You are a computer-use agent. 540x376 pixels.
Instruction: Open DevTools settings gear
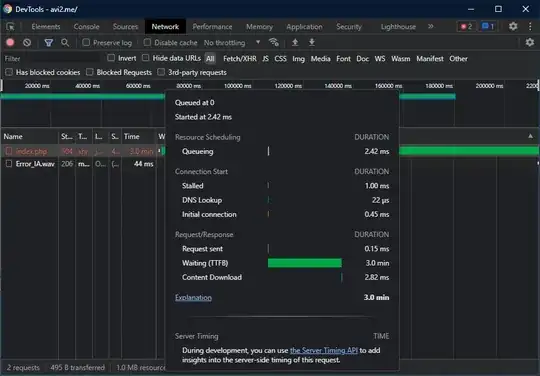point(513,26)
